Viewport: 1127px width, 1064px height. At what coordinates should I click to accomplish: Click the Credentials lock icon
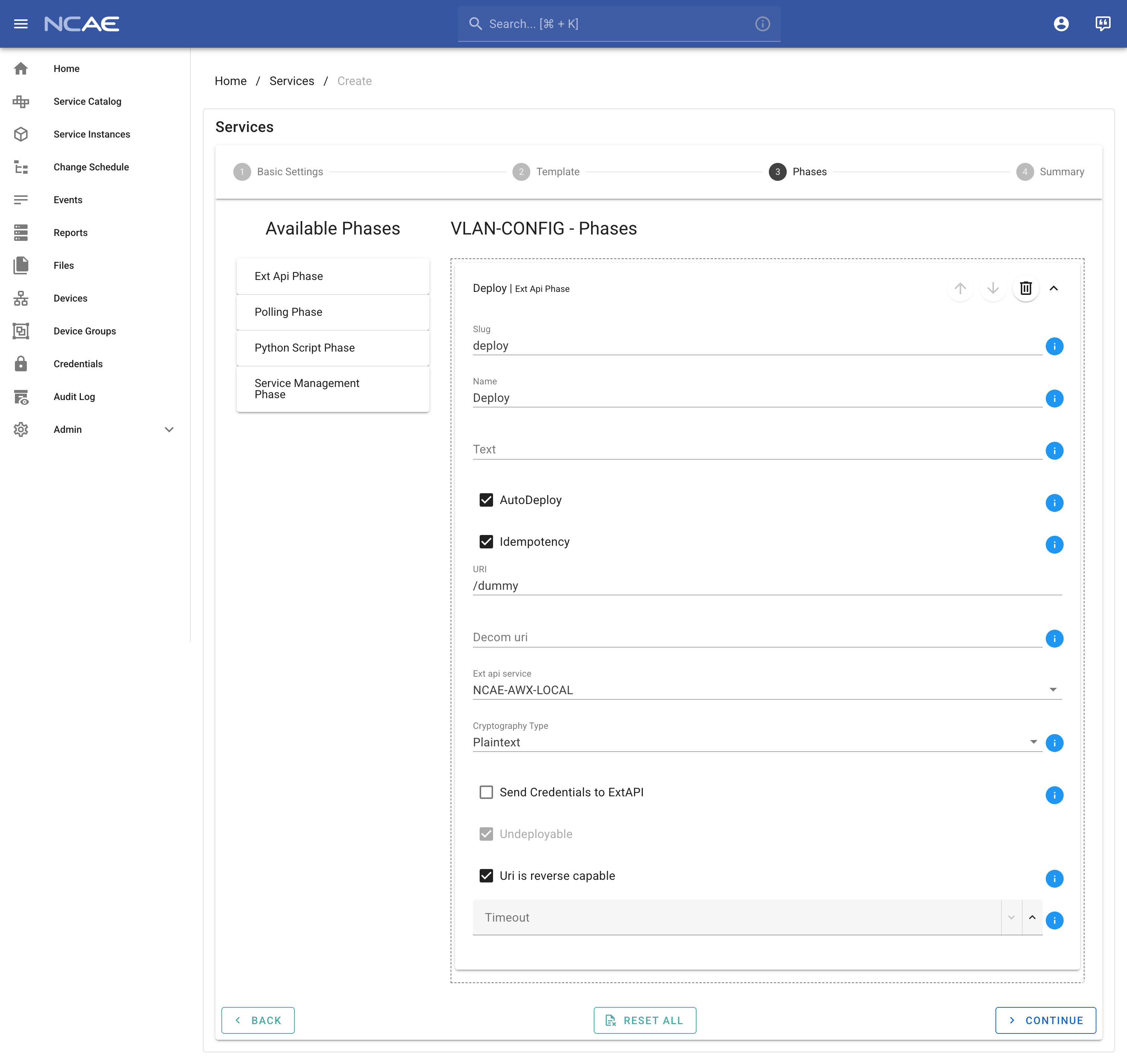pos(21,364)
